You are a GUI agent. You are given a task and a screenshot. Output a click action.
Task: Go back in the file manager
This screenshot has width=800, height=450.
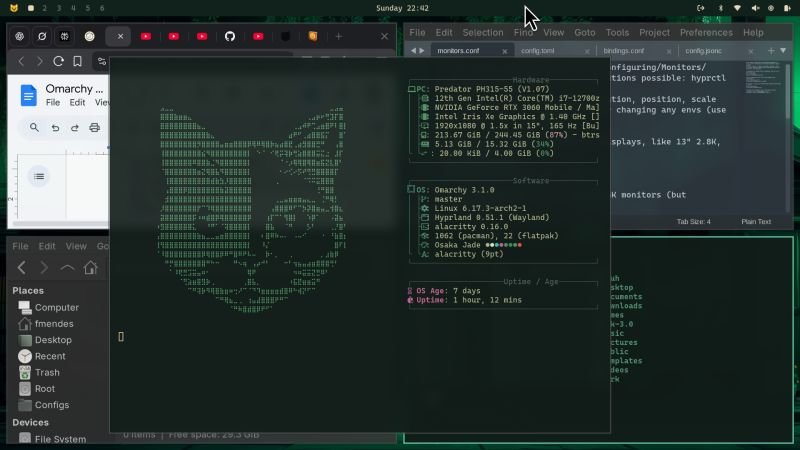pyautogui.click(x=21, y=267)
